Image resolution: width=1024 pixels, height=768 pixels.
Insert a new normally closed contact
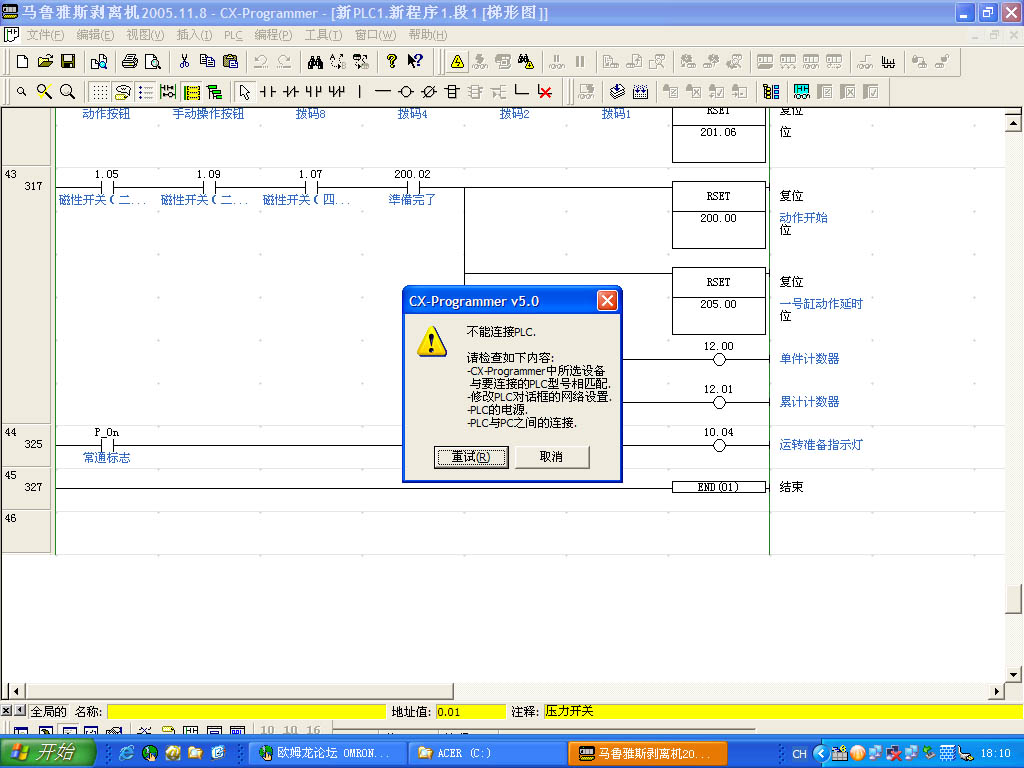291,91
